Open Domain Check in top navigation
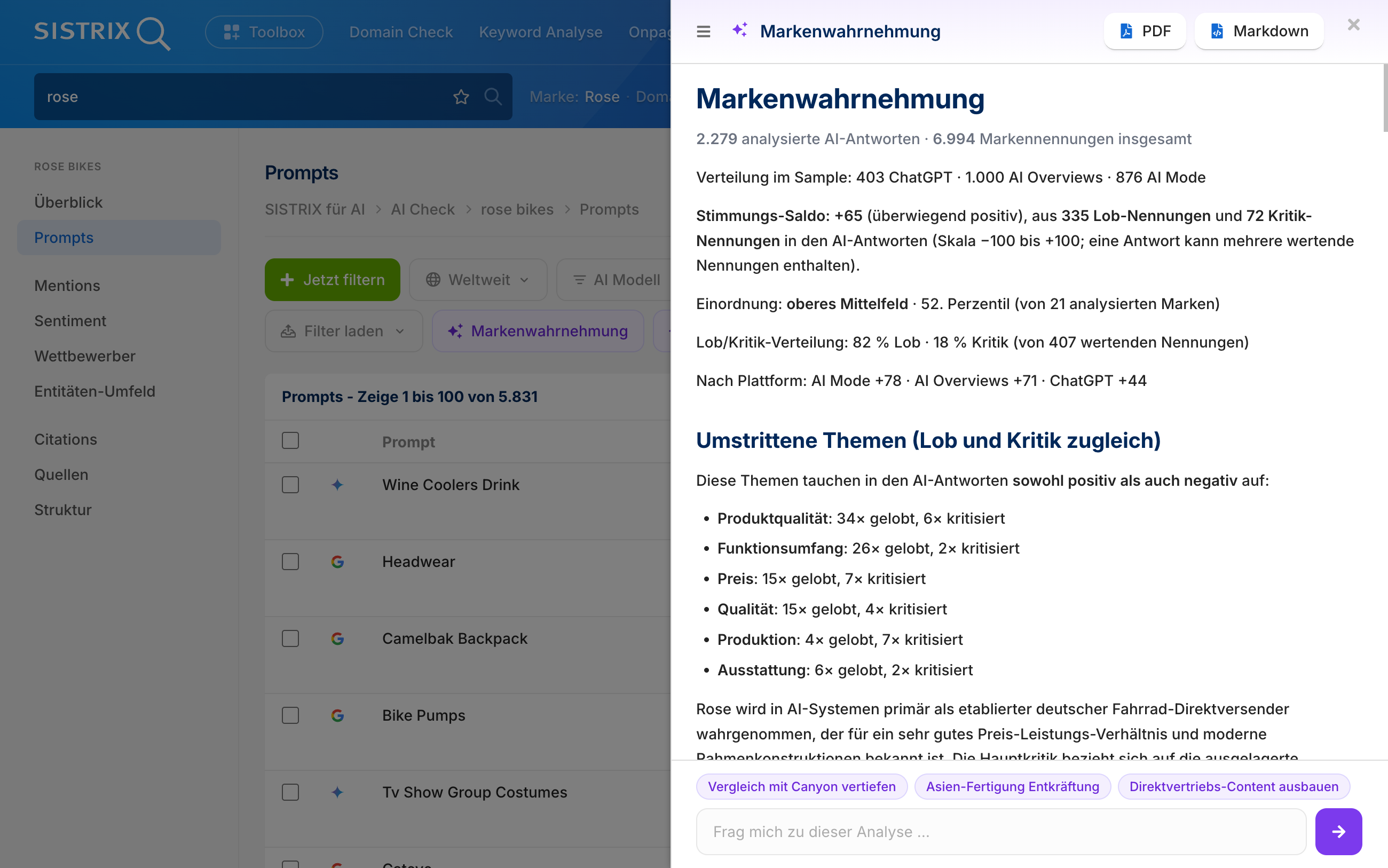Screen dimensions: 1388x868 point(401,32)
